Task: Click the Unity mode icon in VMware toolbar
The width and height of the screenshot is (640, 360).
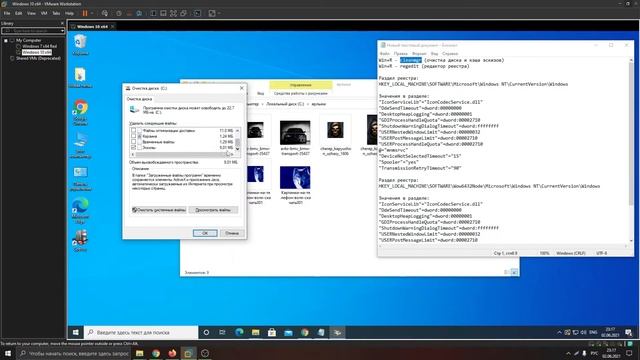Action: point(184,13)
